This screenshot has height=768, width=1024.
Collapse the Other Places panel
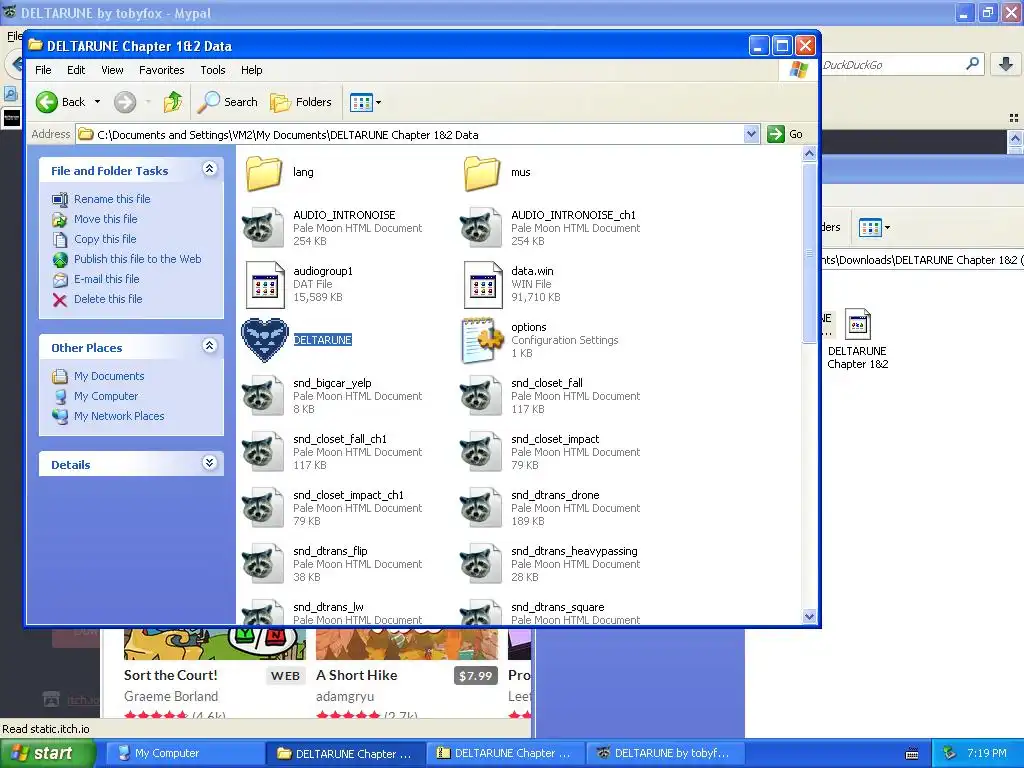tap(209, 346)
